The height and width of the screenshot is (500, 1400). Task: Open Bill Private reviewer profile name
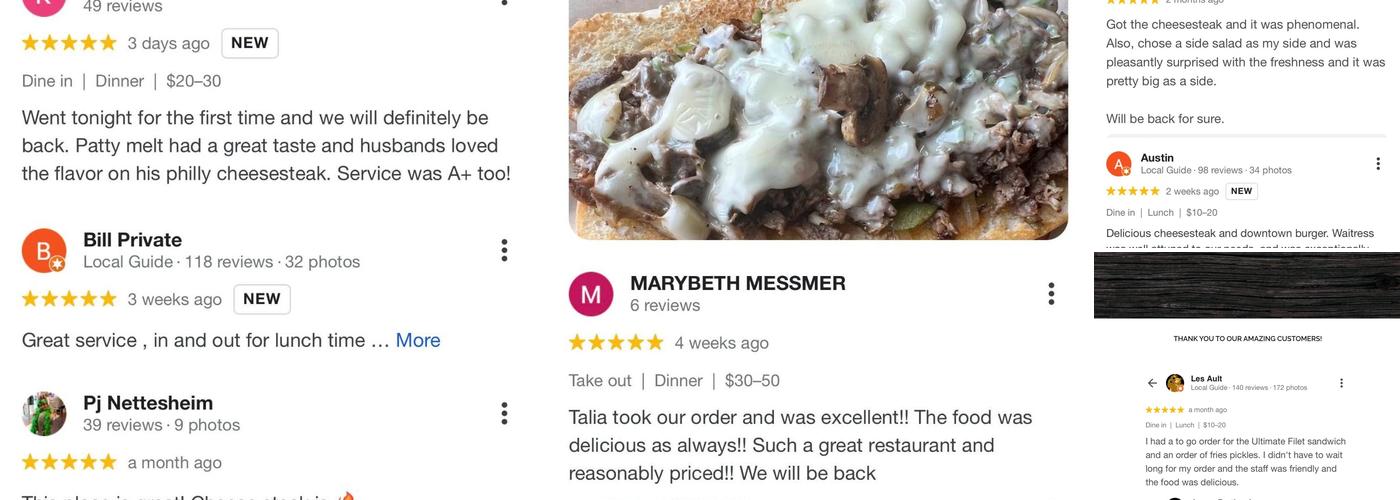pyautogui.click(x=132, y=240)
